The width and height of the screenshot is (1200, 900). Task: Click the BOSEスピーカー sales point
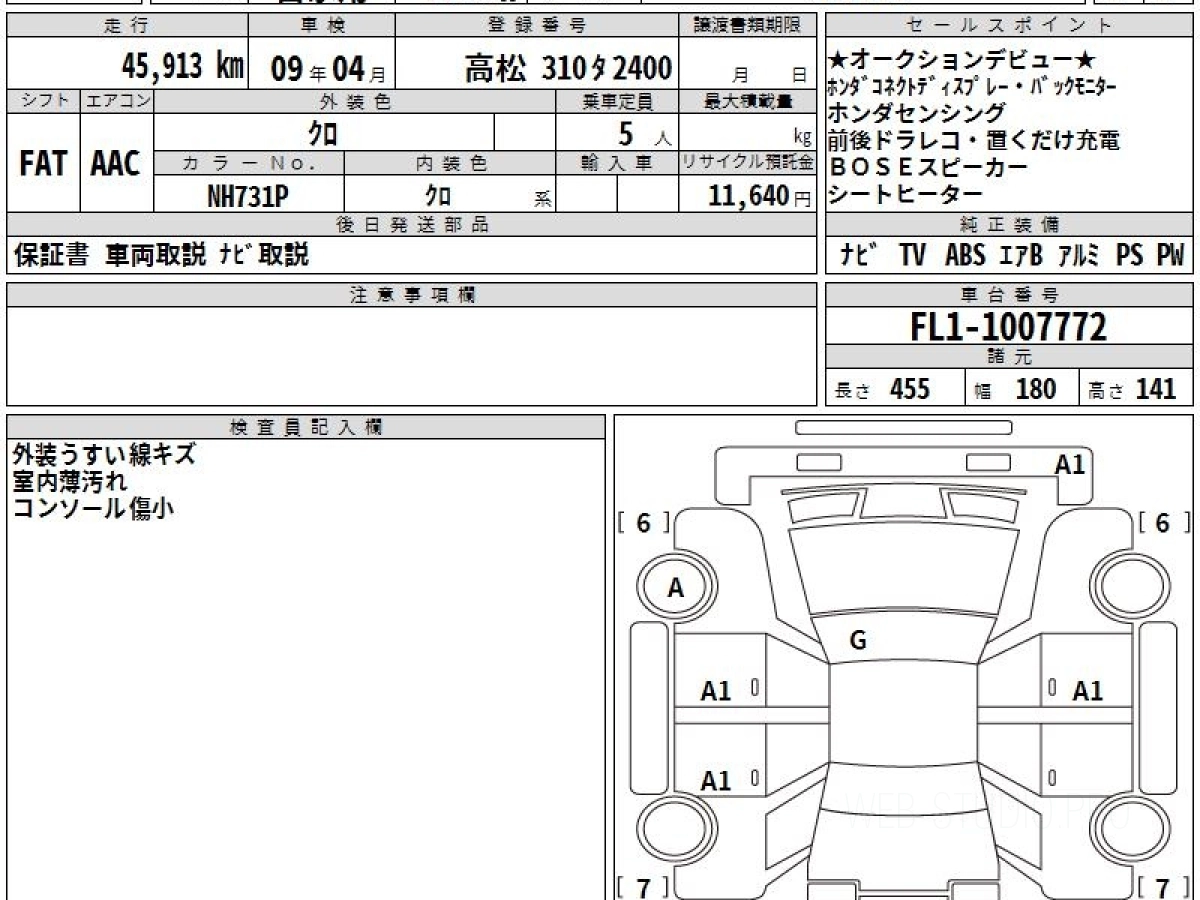[928, 167]
